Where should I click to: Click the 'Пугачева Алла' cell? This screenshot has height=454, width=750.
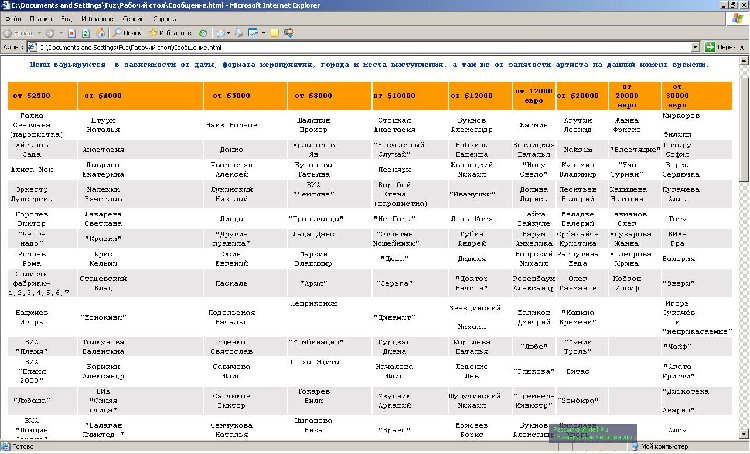(696, 194)
